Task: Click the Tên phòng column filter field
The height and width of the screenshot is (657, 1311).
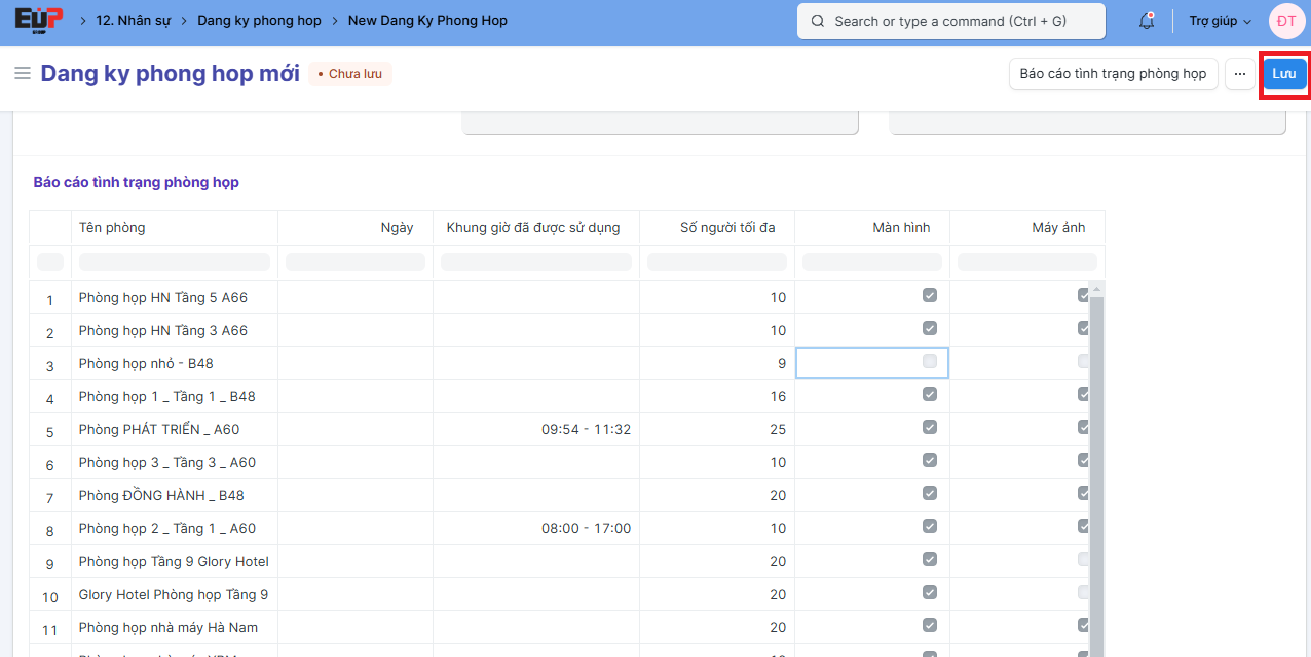Action: [x=174, y=262]
